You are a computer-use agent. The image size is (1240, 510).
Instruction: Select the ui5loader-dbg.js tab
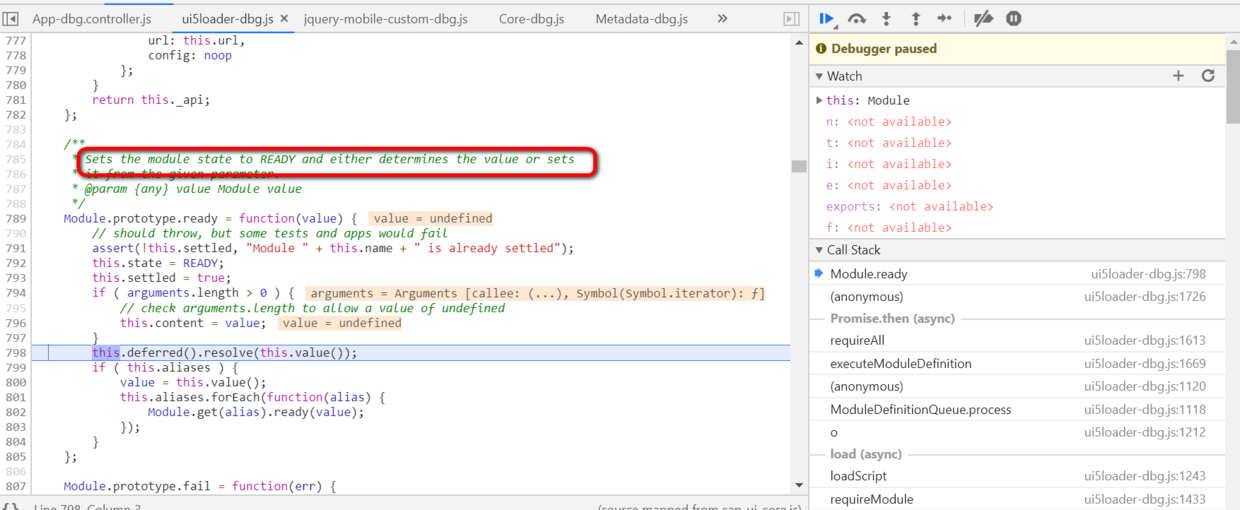pyautogui.click(x=228, y=19)
